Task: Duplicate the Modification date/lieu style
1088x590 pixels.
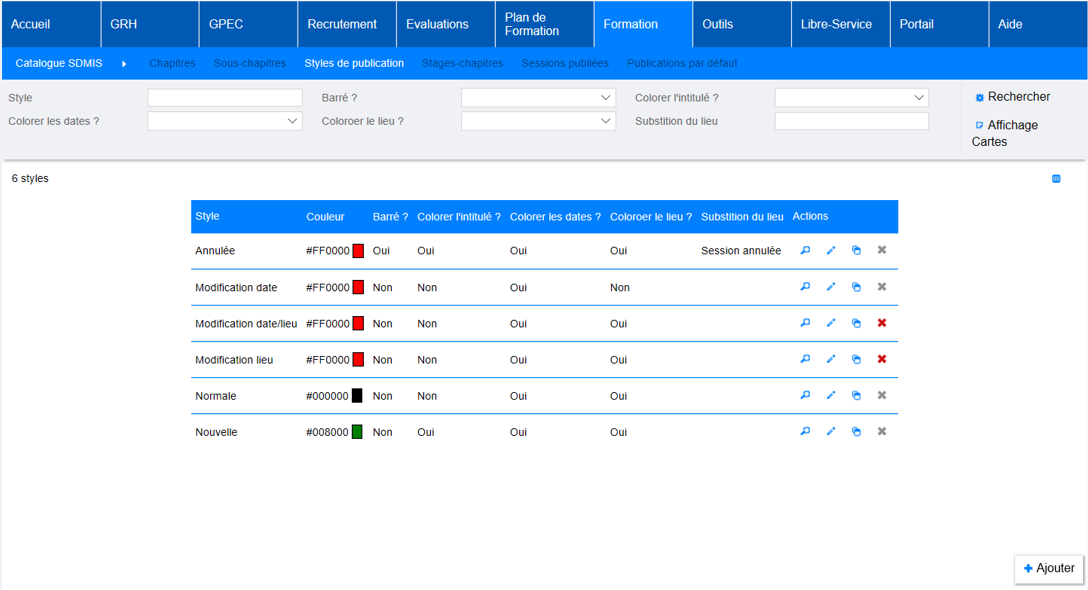Action: (856, 323)
